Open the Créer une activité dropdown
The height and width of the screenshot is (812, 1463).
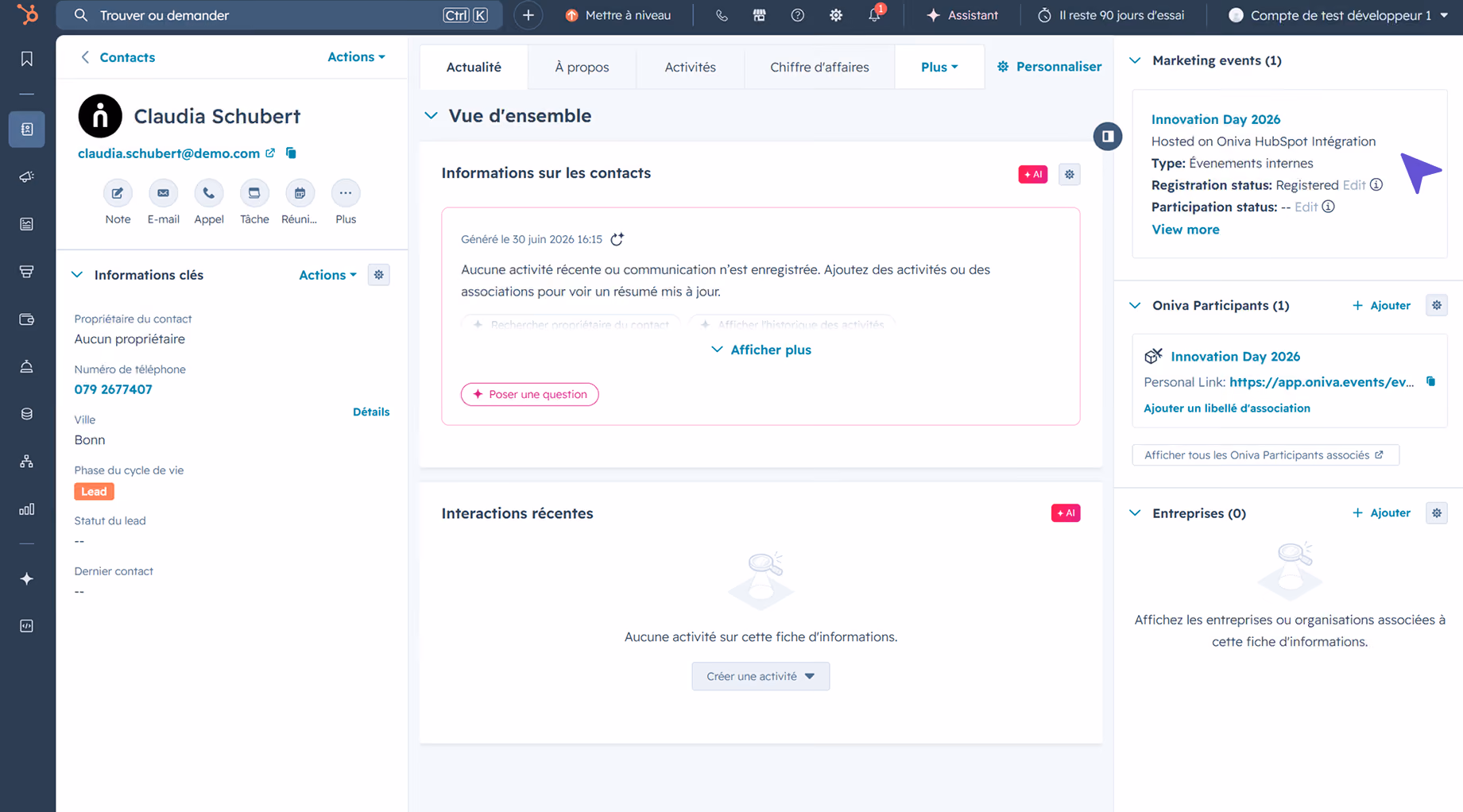coord(761,676)
